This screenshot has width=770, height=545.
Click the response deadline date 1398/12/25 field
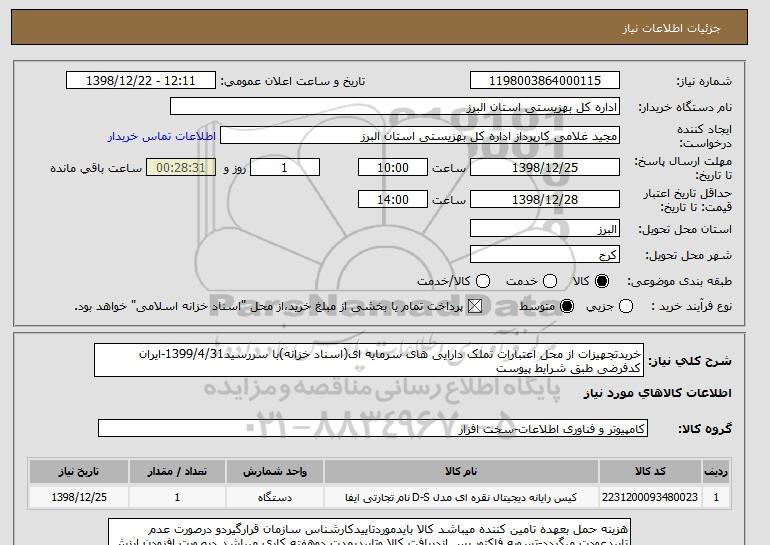point(545,167)
